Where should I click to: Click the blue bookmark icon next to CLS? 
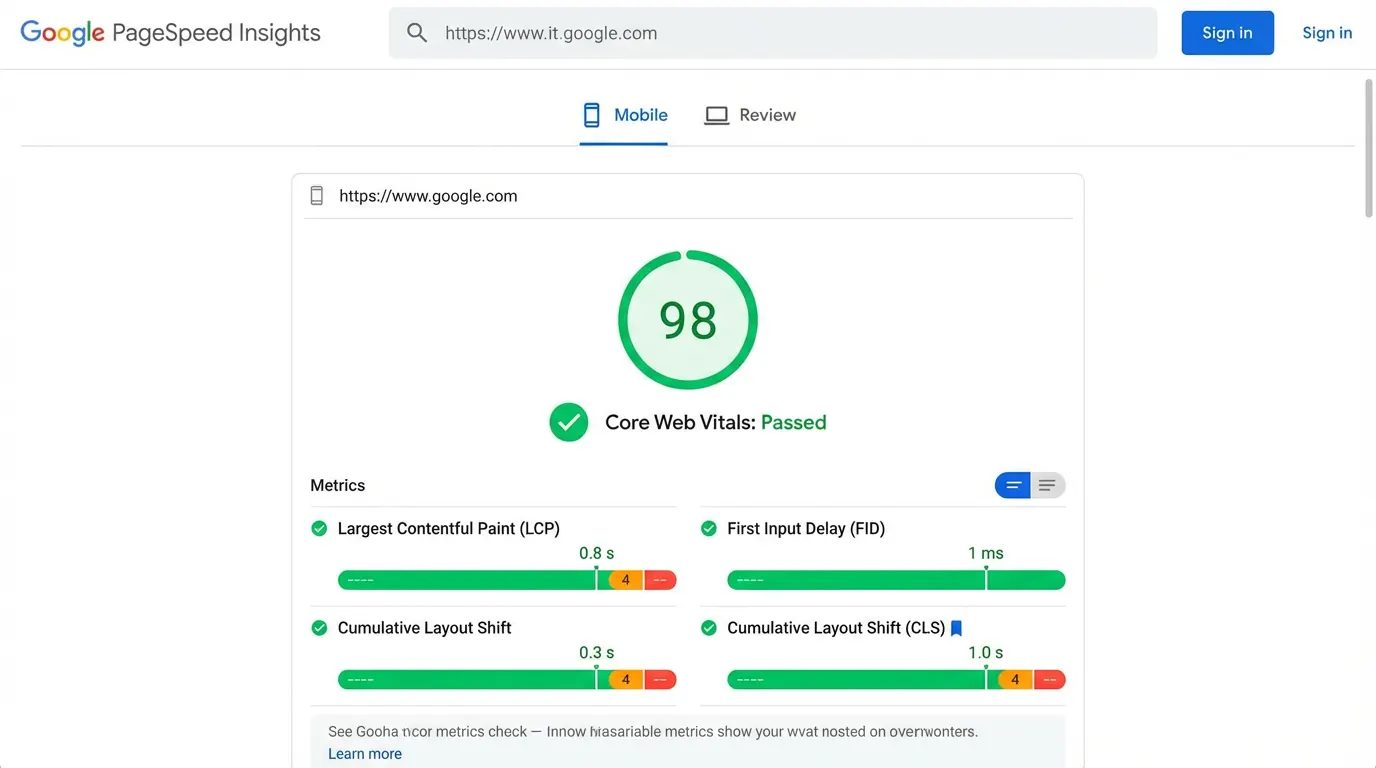(x=956, y=627)
